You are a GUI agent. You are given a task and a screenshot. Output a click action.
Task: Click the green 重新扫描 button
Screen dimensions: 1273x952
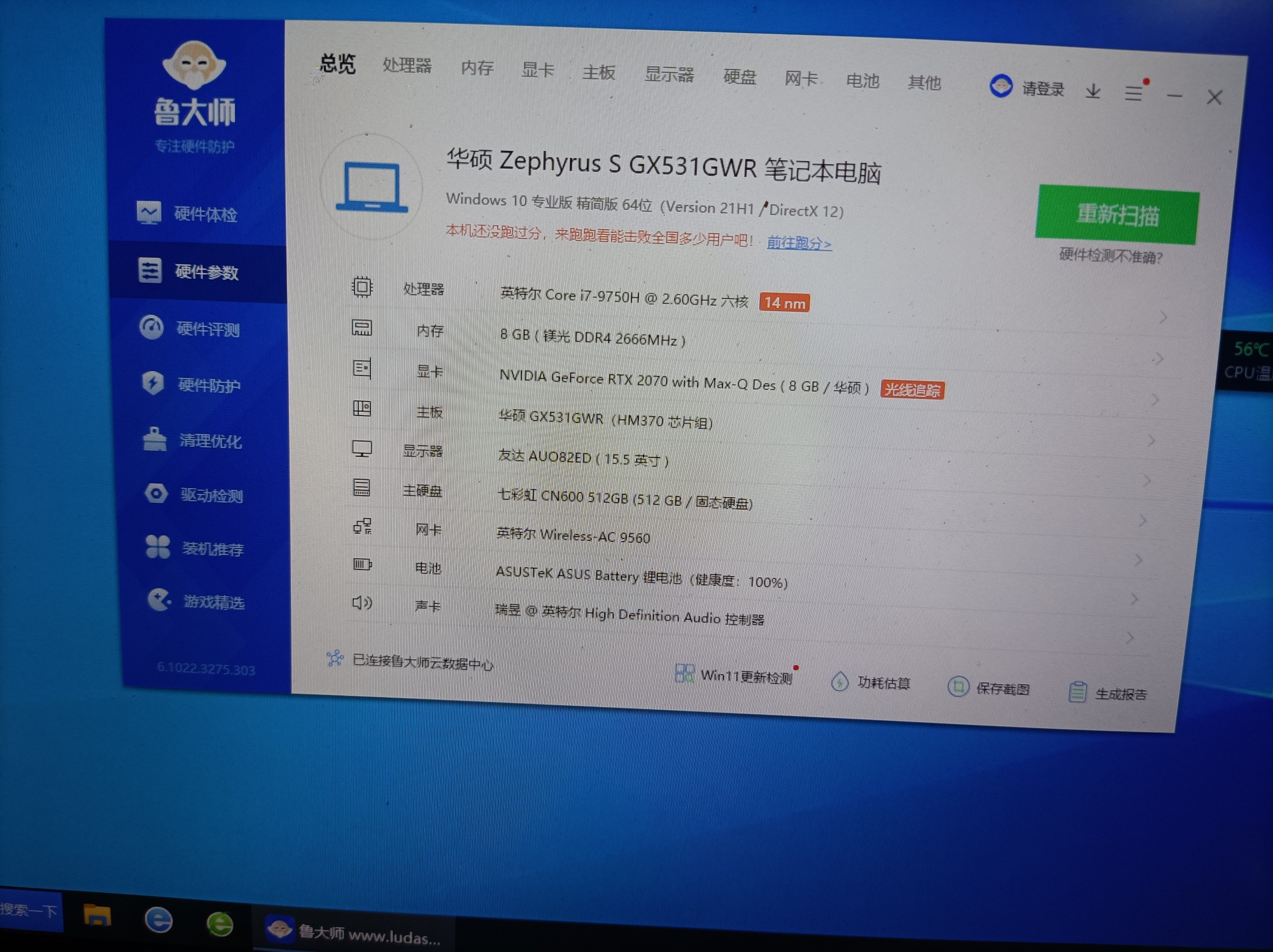pyautogui.click(x=1118, y=214)
